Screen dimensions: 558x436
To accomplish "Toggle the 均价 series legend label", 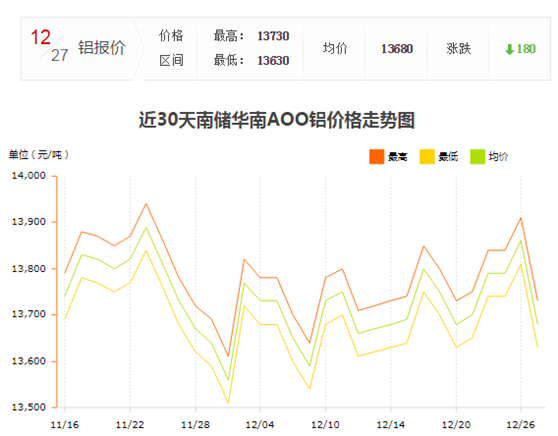I will coord(498,157).
